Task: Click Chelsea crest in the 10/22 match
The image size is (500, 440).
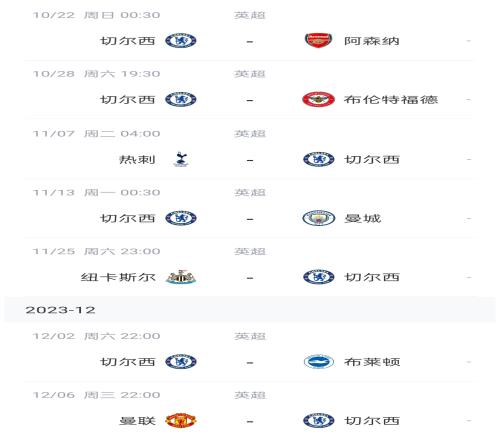Action: pos(181,40)
